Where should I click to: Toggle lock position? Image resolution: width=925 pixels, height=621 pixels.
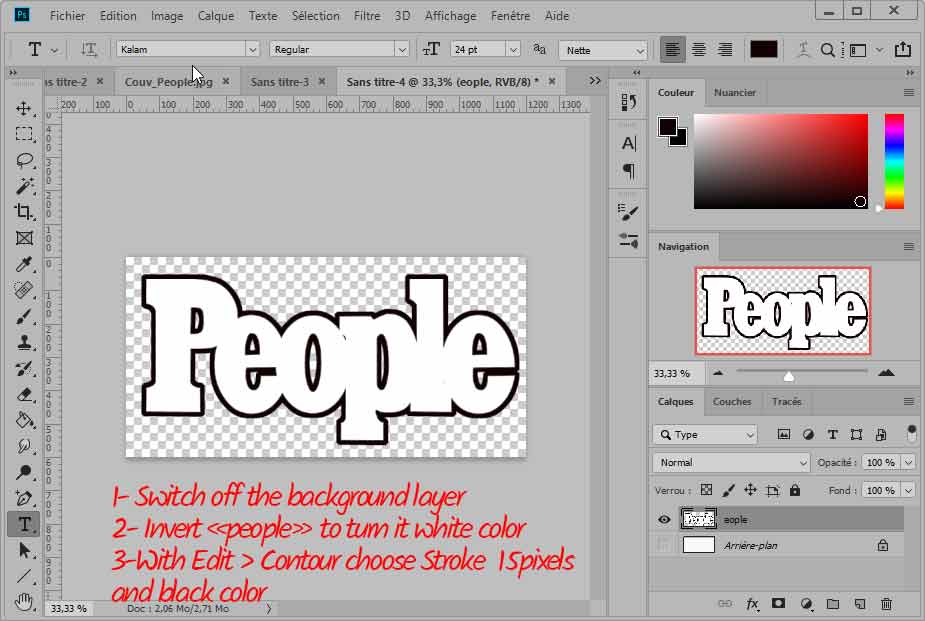(x=750, y=490)
